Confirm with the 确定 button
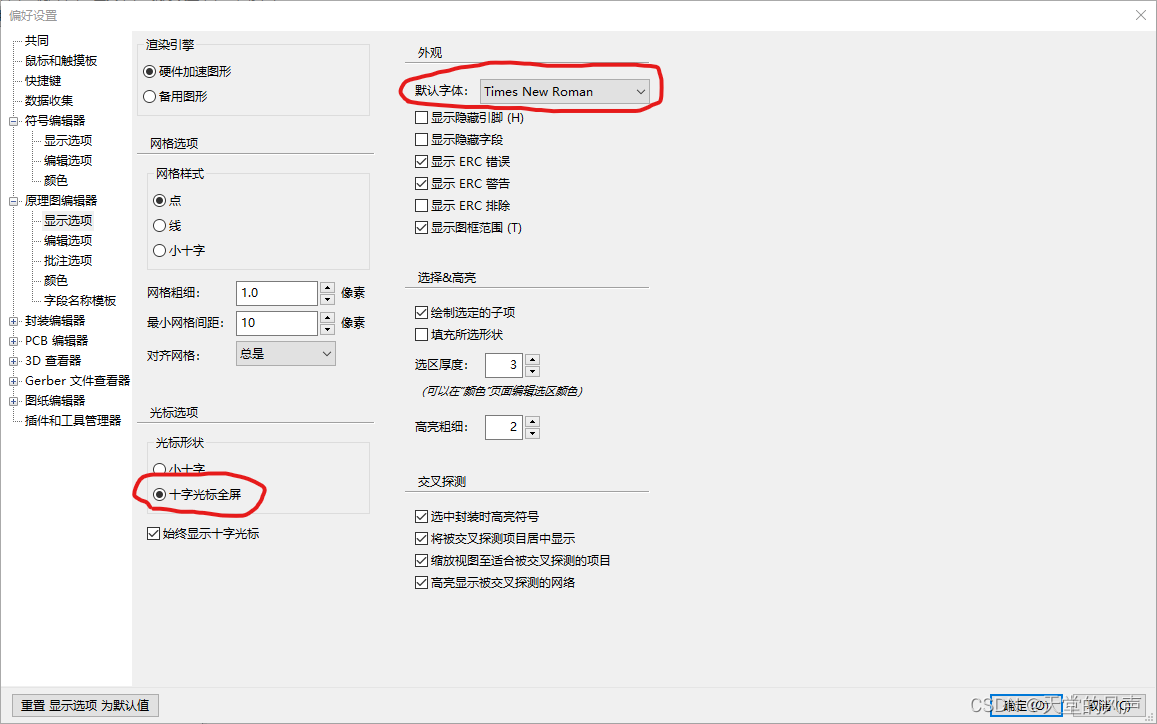The image size is (1157, 724). point(1026,706)
